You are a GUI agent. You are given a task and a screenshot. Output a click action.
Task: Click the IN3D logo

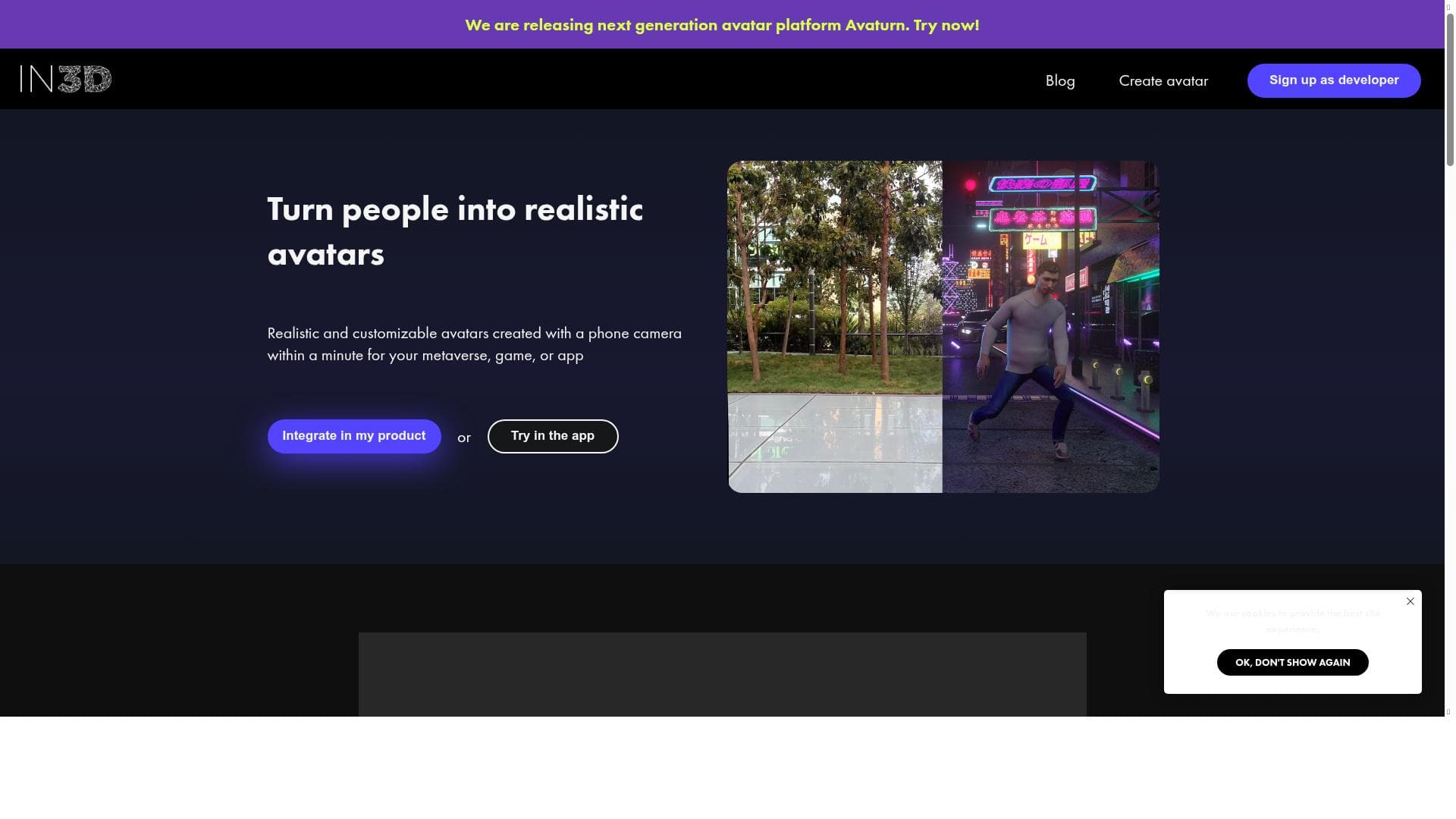pos(66,79)
